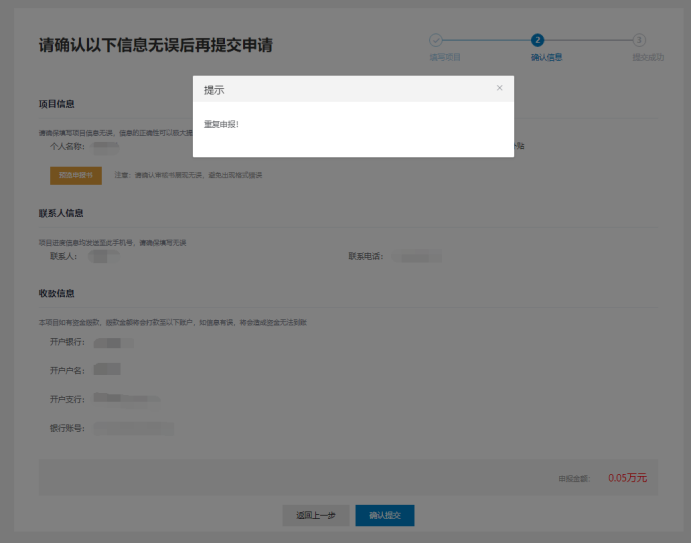Click the 开户支行 label
The image size is (692, 544).
(x=67, y=399)
